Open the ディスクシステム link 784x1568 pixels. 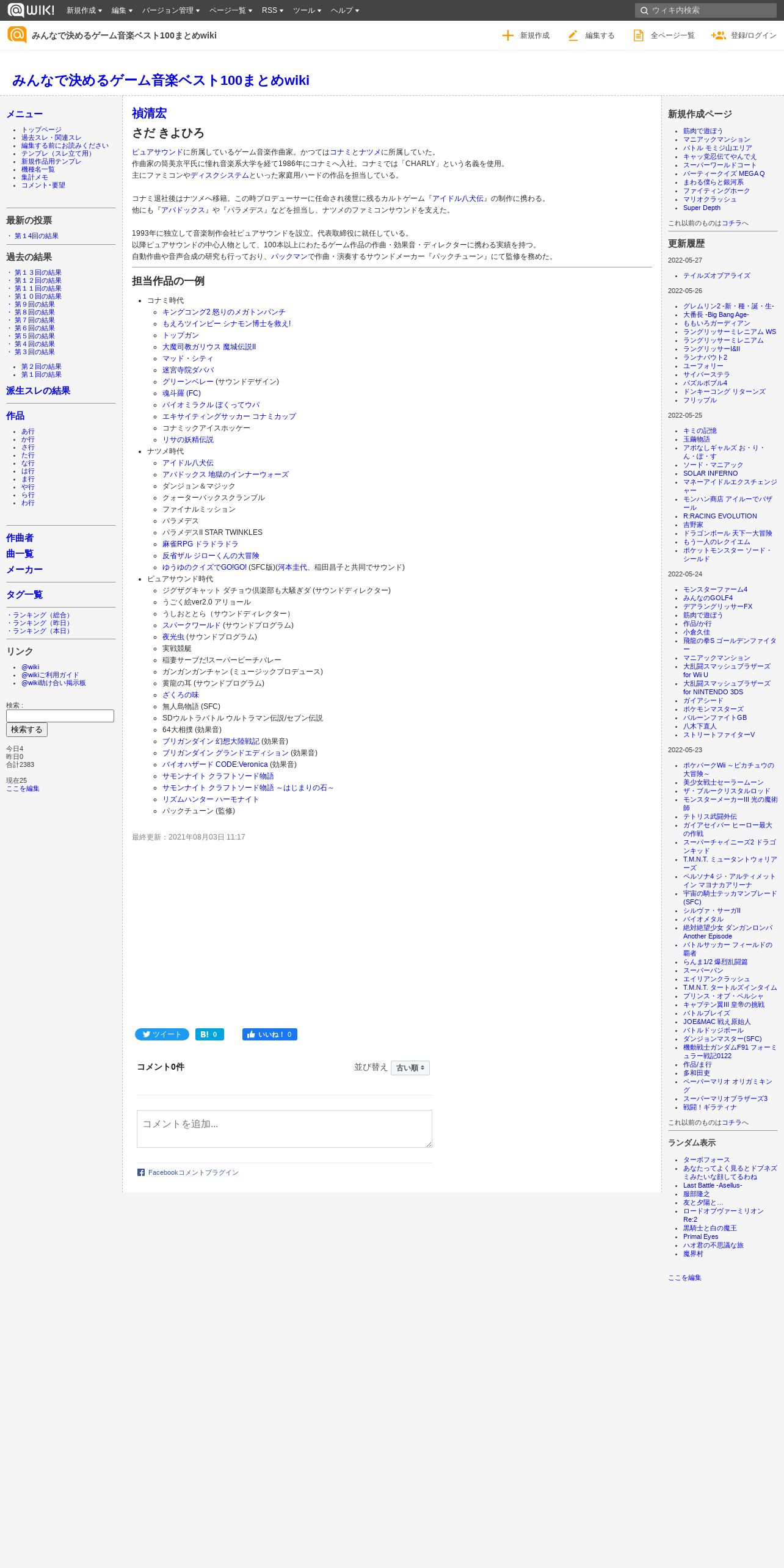point(220,175)
